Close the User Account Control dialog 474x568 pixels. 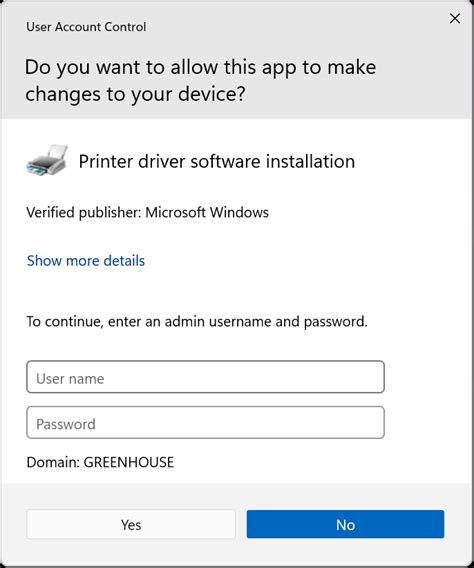click(x=455, y=18)
